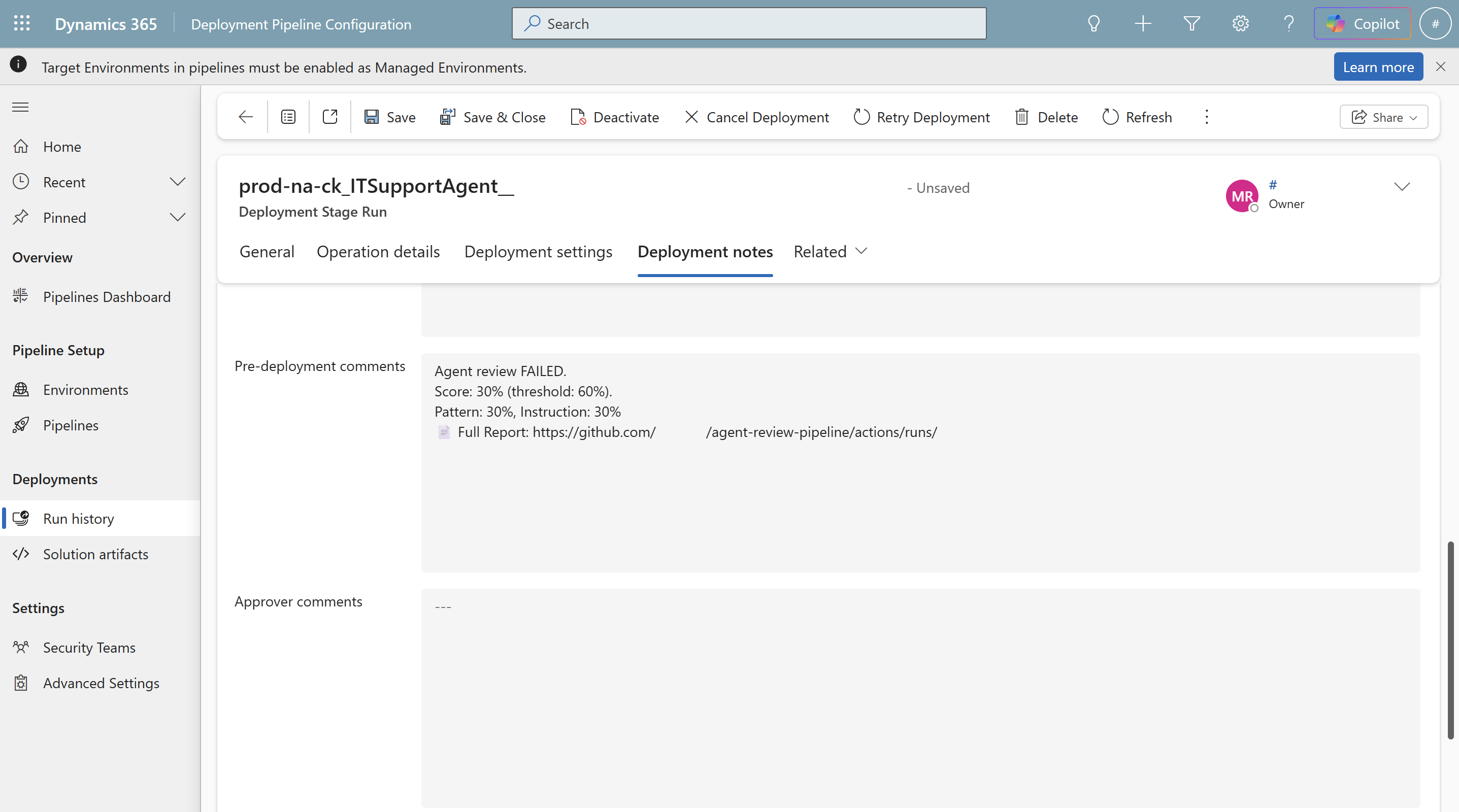Open Environments in Pipeline Setup
This screenshot has width=1459, height=812.
(100, 390)
